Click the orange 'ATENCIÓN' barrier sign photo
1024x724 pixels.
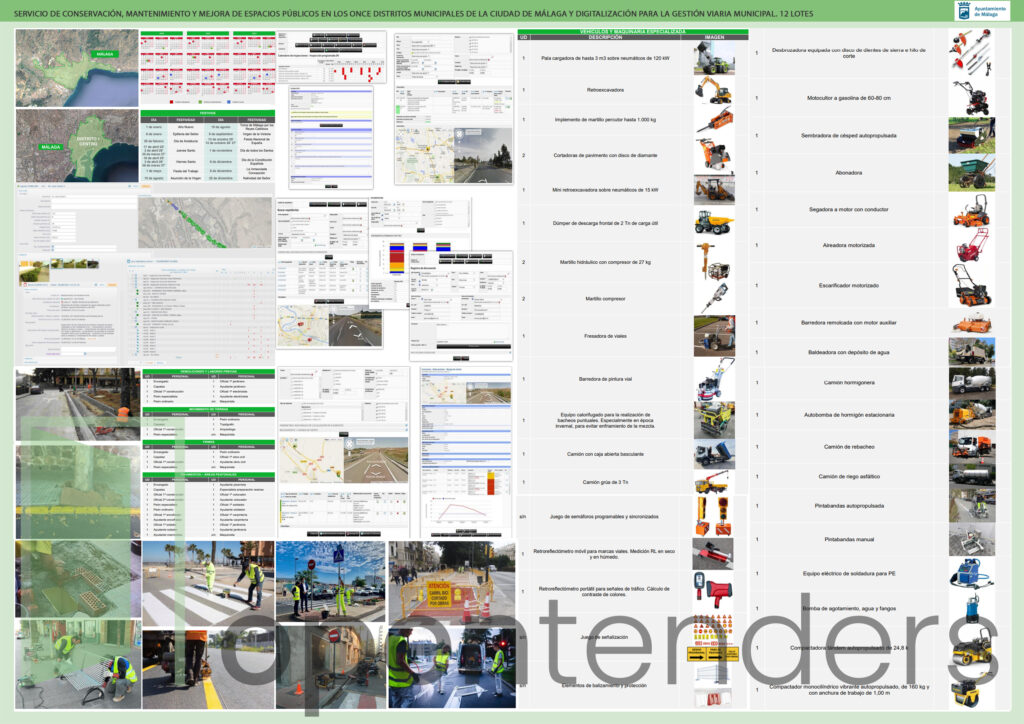click(452, 581)
